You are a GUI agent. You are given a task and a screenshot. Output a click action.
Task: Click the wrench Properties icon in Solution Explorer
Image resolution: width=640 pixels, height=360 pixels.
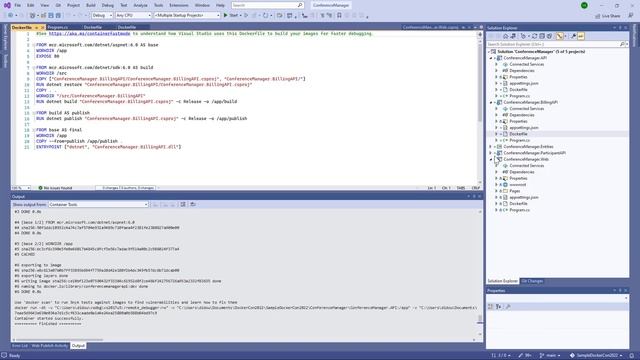[x=573, y=36]
